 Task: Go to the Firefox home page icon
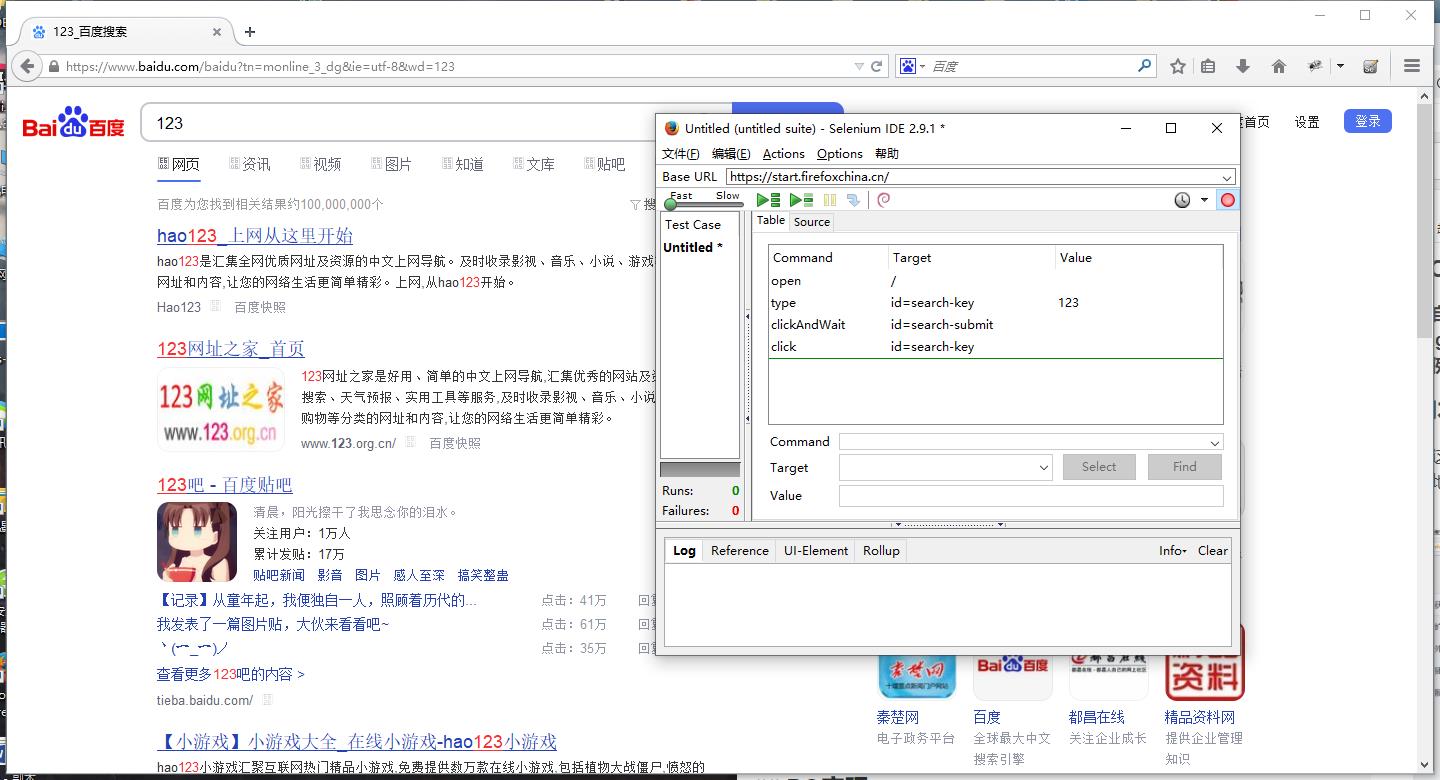tap(1278, 66)
